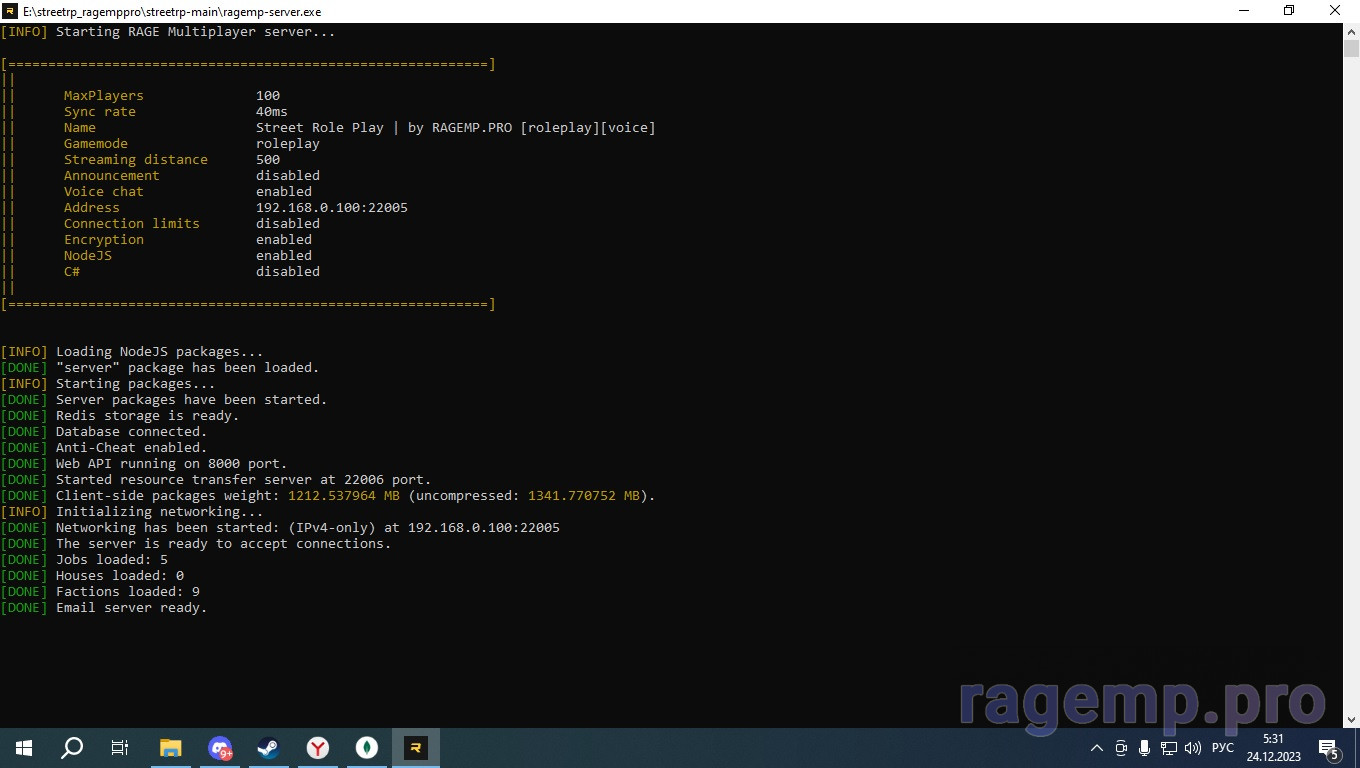
Task: Click the Connection limits label
Action: click(x=132, y=224)
